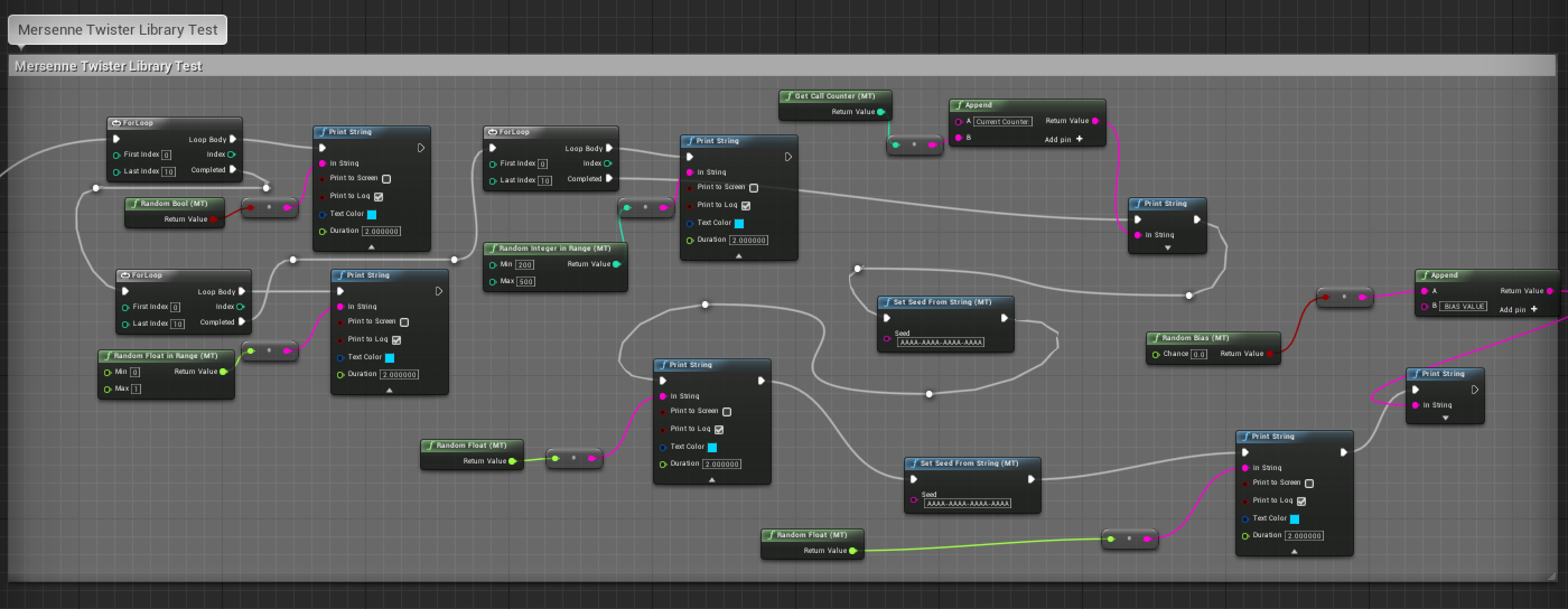Click Min pin on Random Integer in Range
This screenshot has width=1568, height=609.
[x=492, y=265]
